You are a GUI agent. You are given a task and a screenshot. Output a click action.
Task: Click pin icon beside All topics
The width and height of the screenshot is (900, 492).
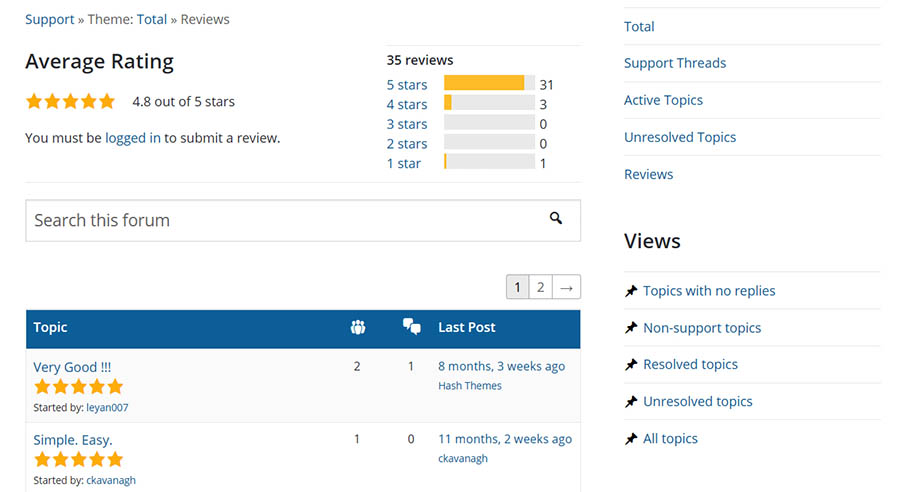coord(631,439)
